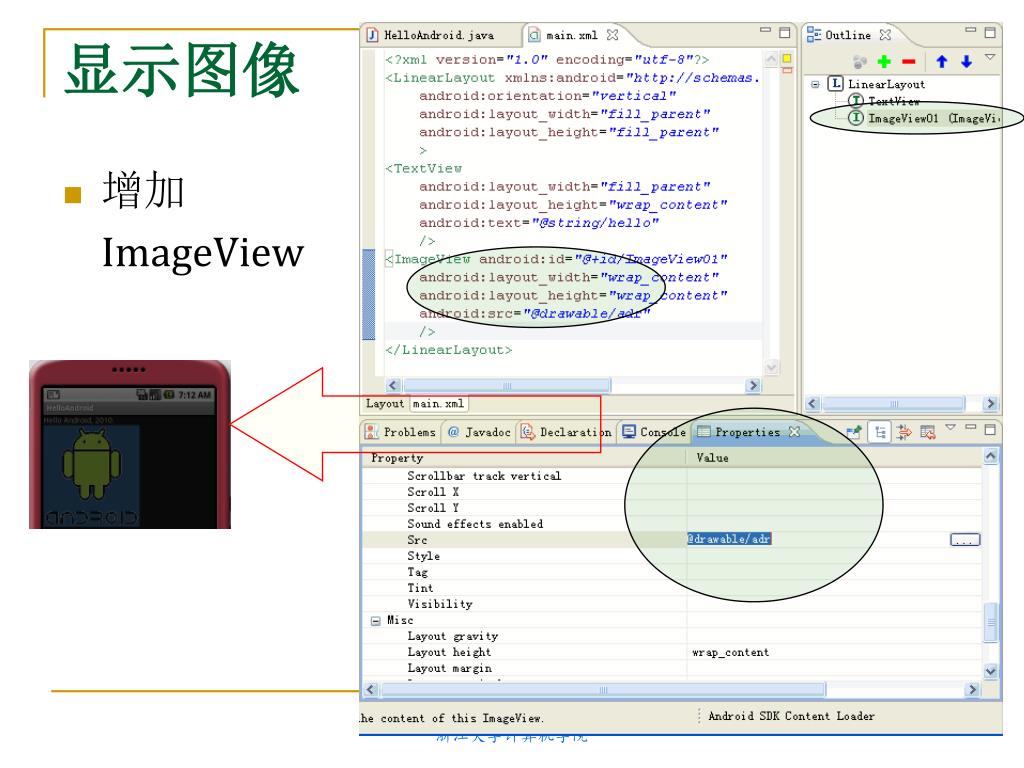Maximize the Properties panel

[x=990, y=429]
